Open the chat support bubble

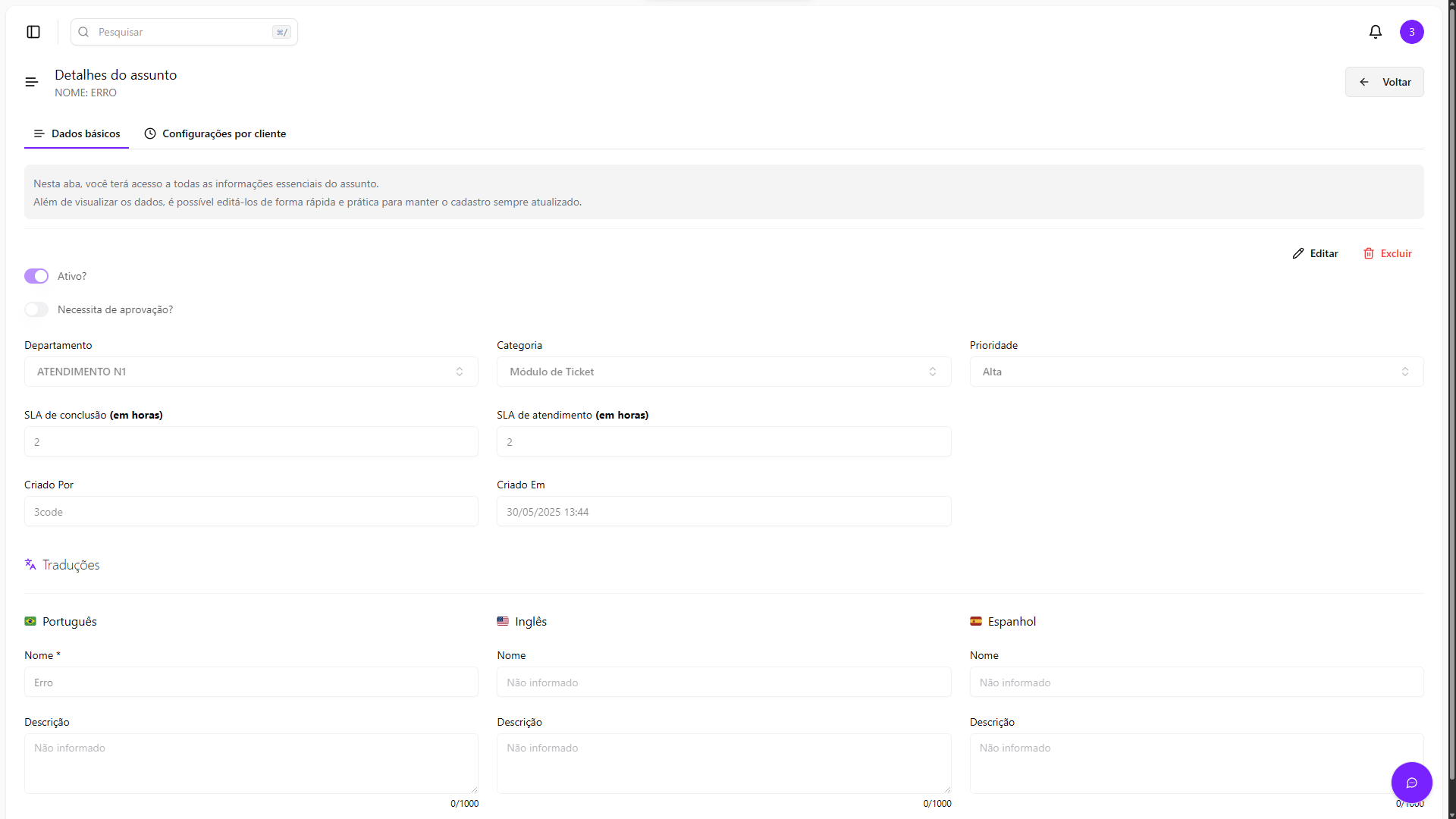pos(1411,783)
